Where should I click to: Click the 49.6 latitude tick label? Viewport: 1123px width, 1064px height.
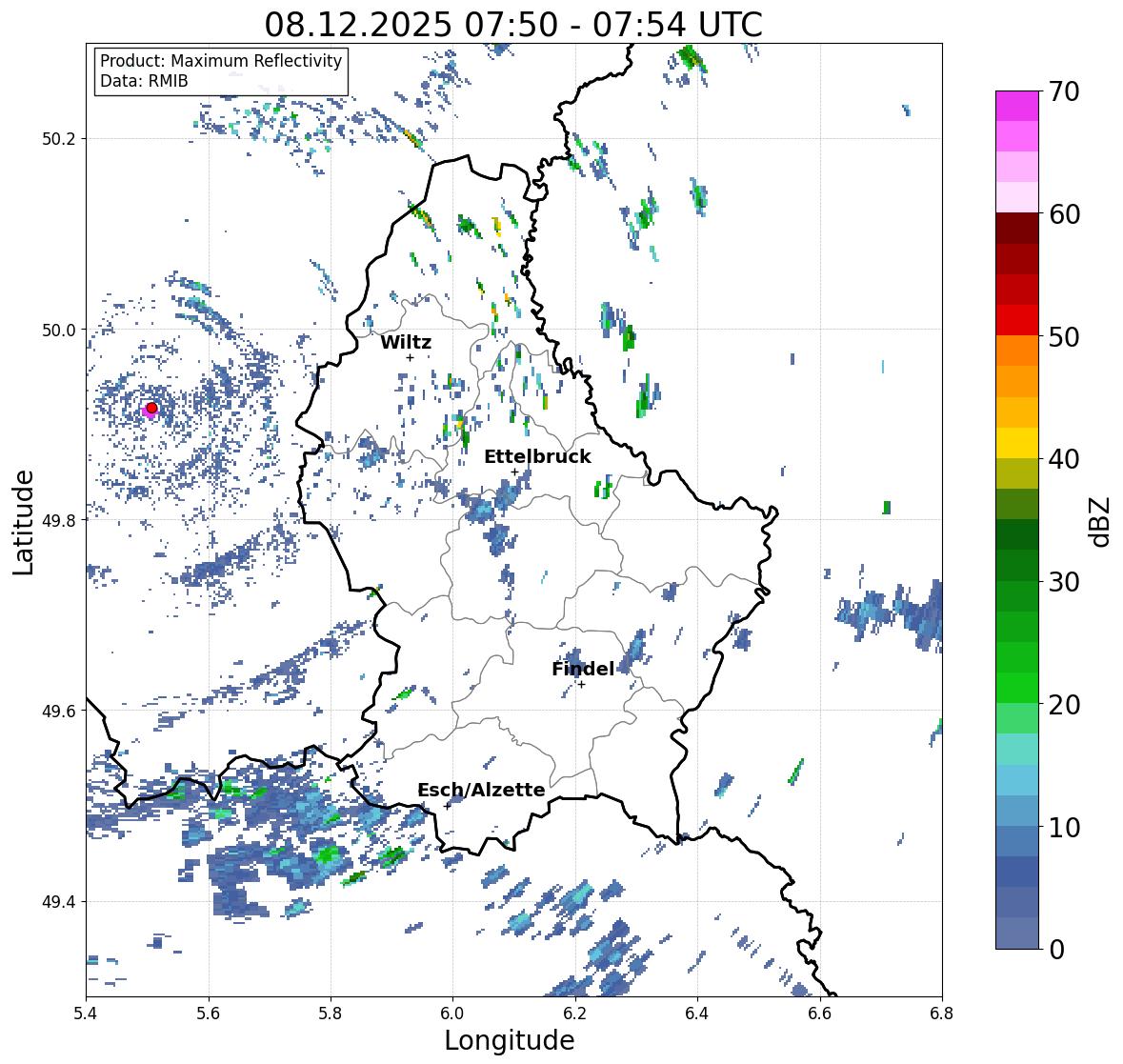pyautogui.click(x=61, y=711)
